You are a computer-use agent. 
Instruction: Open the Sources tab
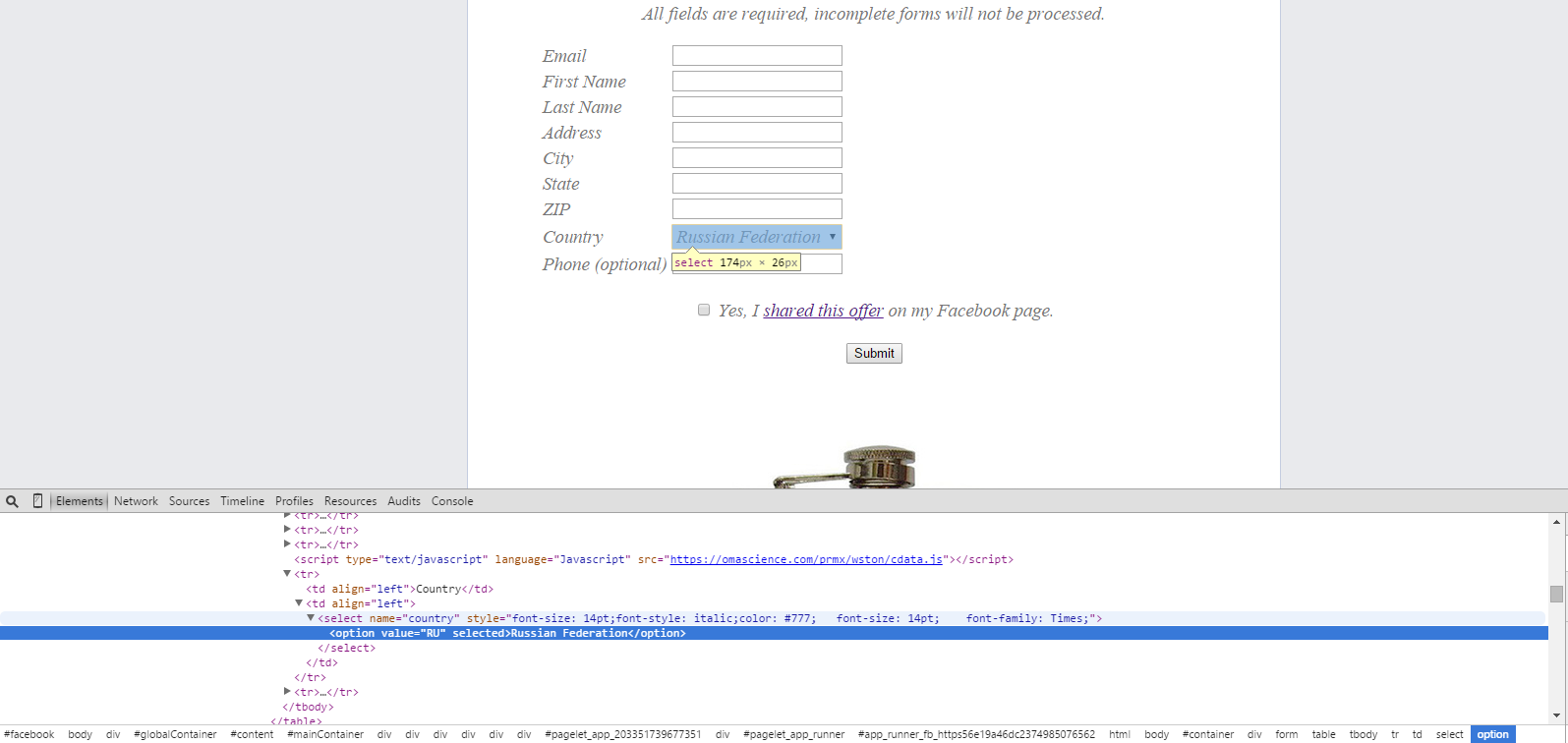pos(189,501)
